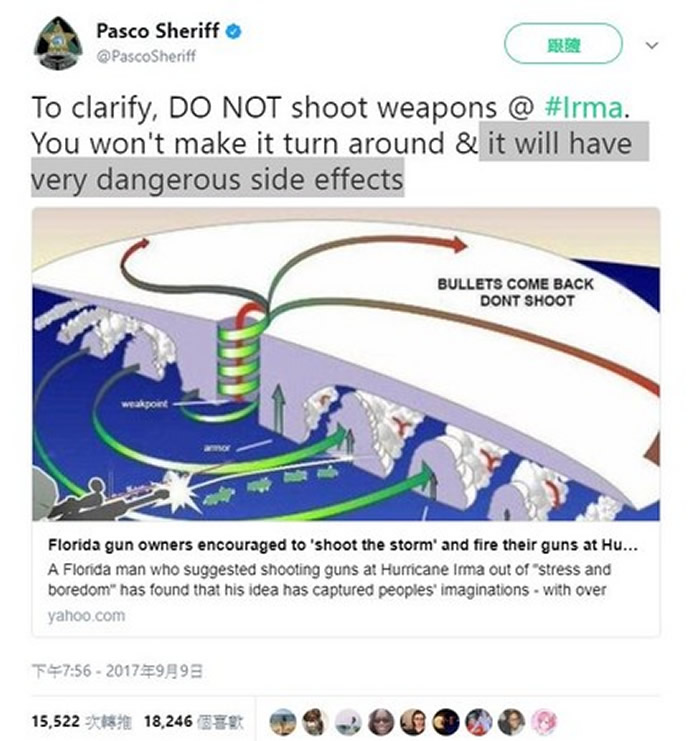700x741 pixels.
Task: Click the last pink anime liker avatar
Action: [544, 722]
